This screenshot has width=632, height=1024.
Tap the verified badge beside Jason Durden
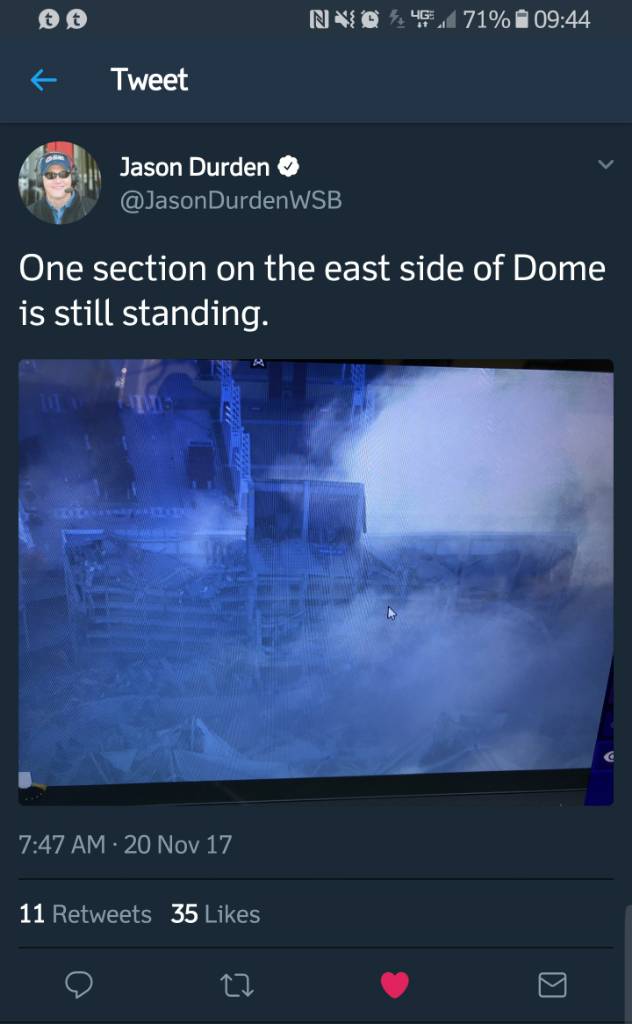point(289,167)
